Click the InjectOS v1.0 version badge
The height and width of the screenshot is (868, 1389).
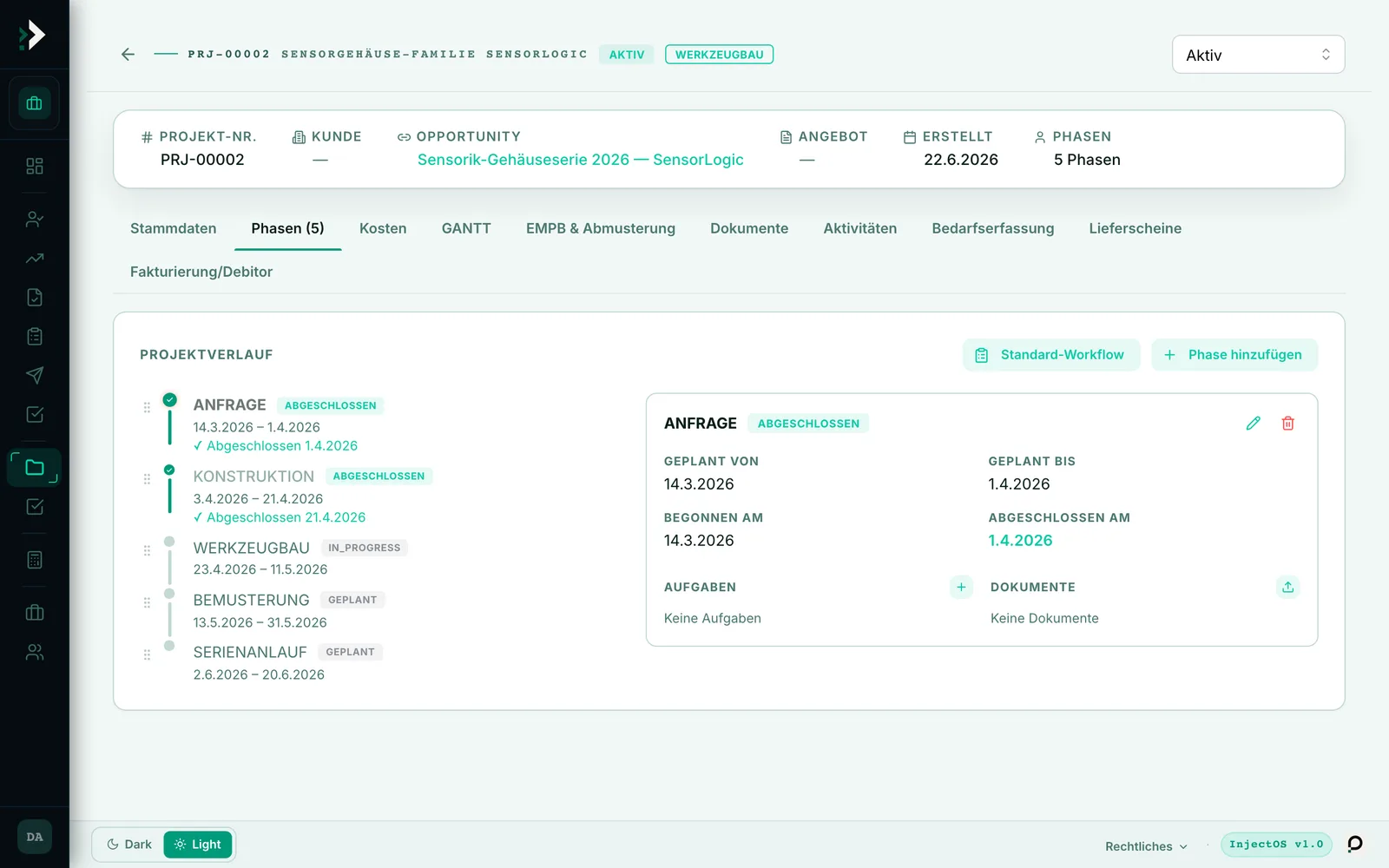(1276, 845)
